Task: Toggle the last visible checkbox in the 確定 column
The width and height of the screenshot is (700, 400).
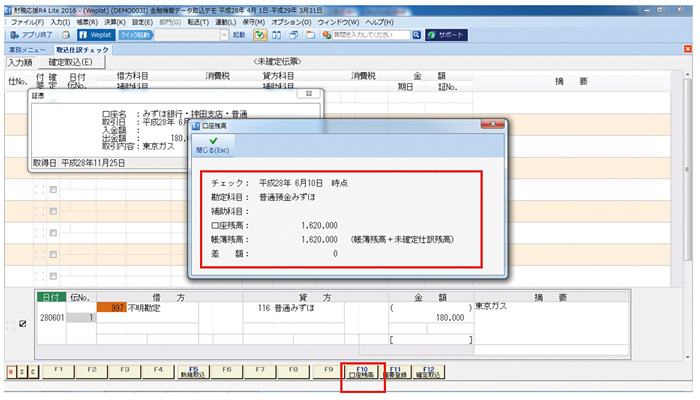Action: click(x=53, y=276)
